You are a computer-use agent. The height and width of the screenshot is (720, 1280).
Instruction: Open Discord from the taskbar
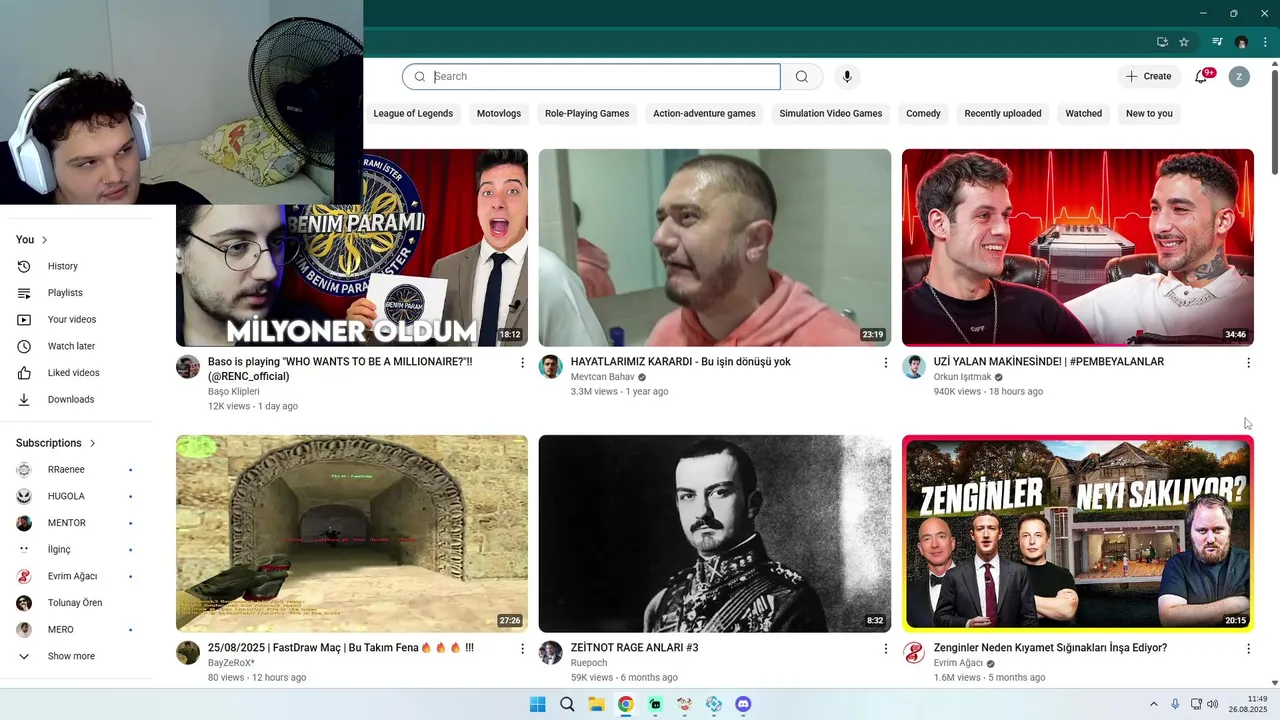point(743,704)
